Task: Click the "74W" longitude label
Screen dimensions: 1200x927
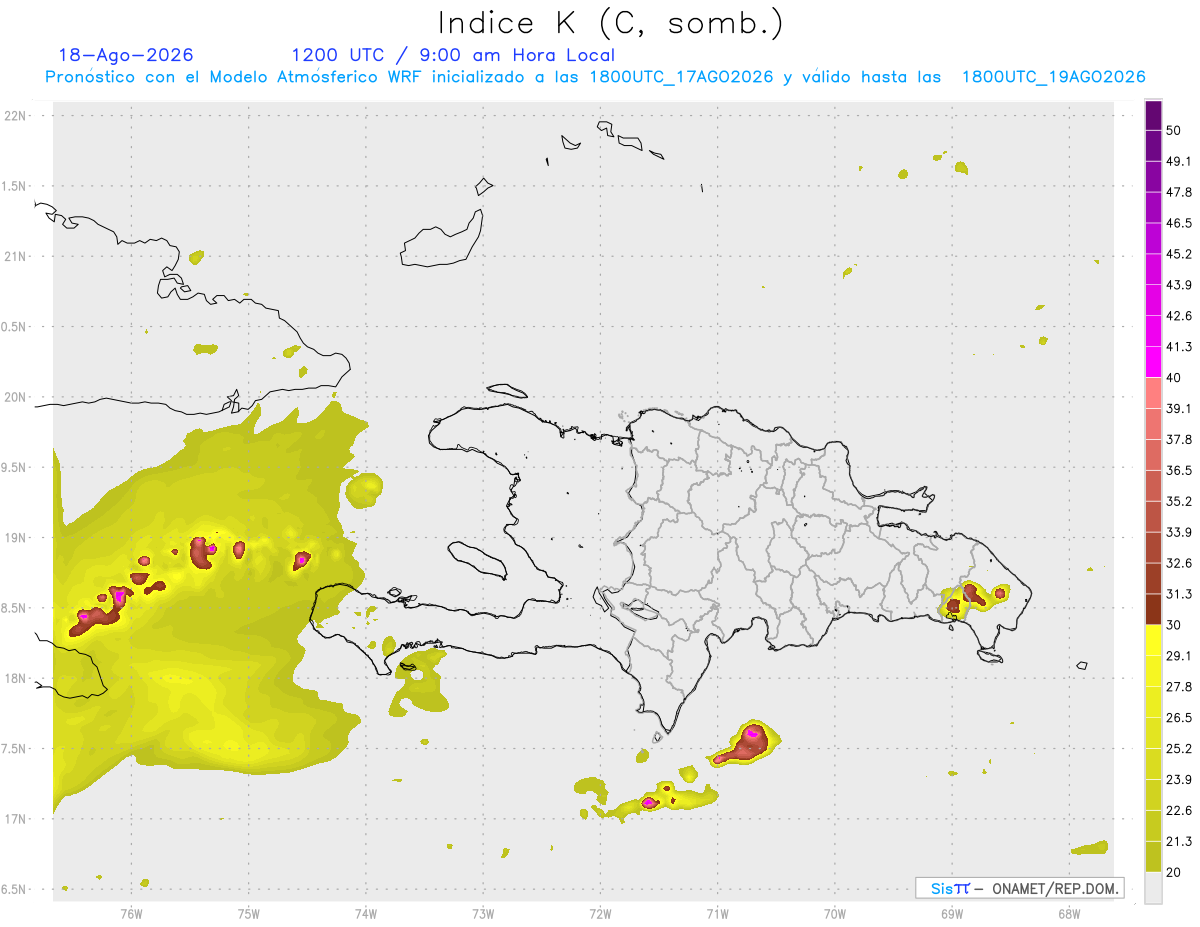Action: coord(366,913)
